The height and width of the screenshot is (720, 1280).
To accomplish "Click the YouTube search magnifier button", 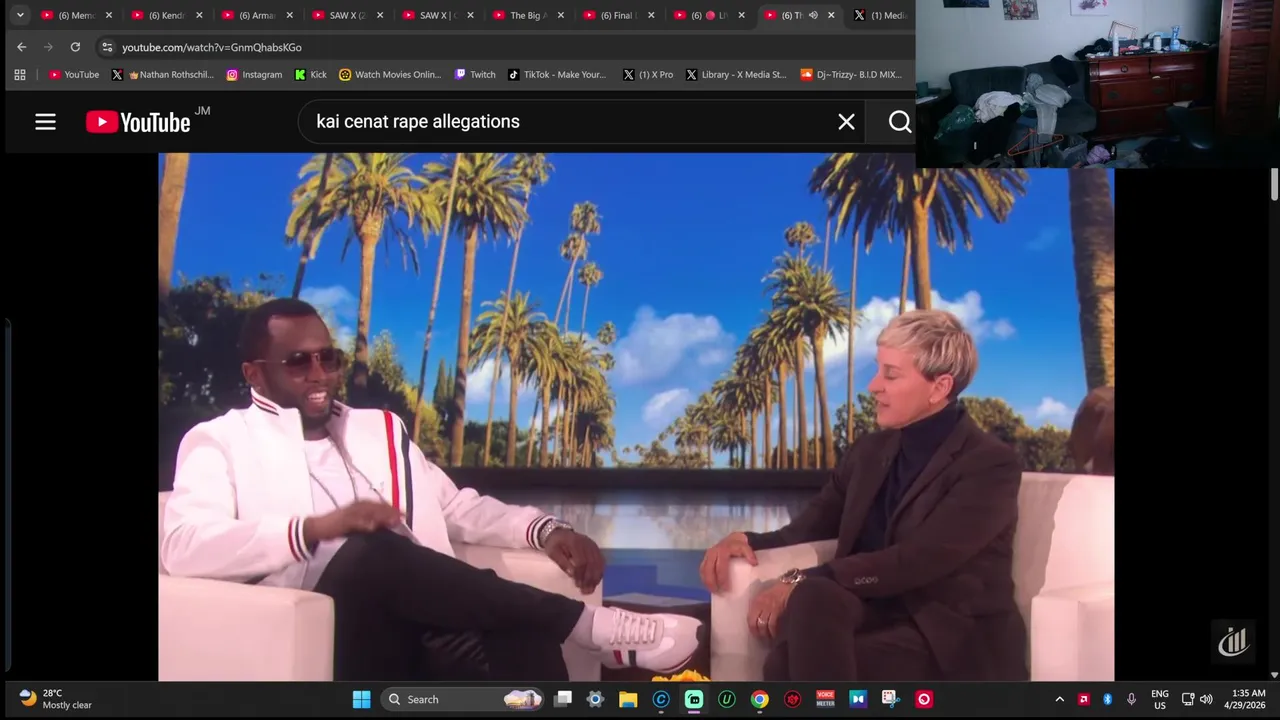I will (x=900, y=122).
